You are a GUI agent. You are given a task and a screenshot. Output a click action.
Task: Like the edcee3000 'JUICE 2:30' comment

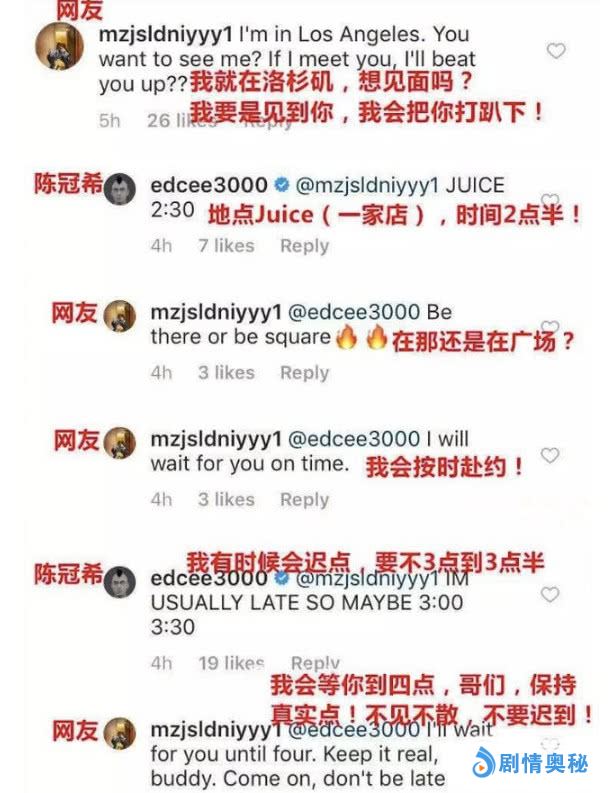550,200
